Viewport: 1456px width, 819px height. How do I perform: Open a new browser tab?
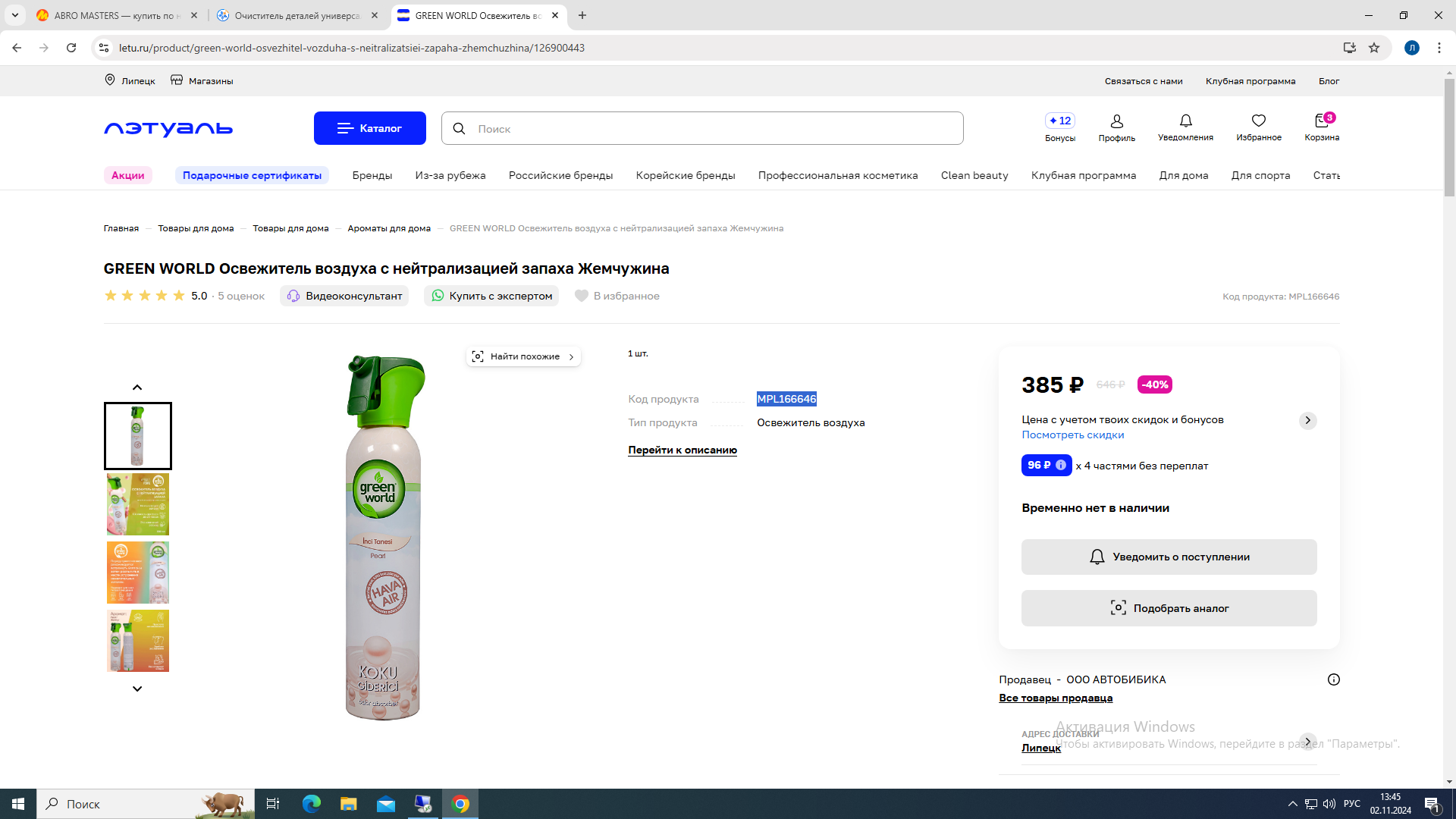(x=582, y=15)
